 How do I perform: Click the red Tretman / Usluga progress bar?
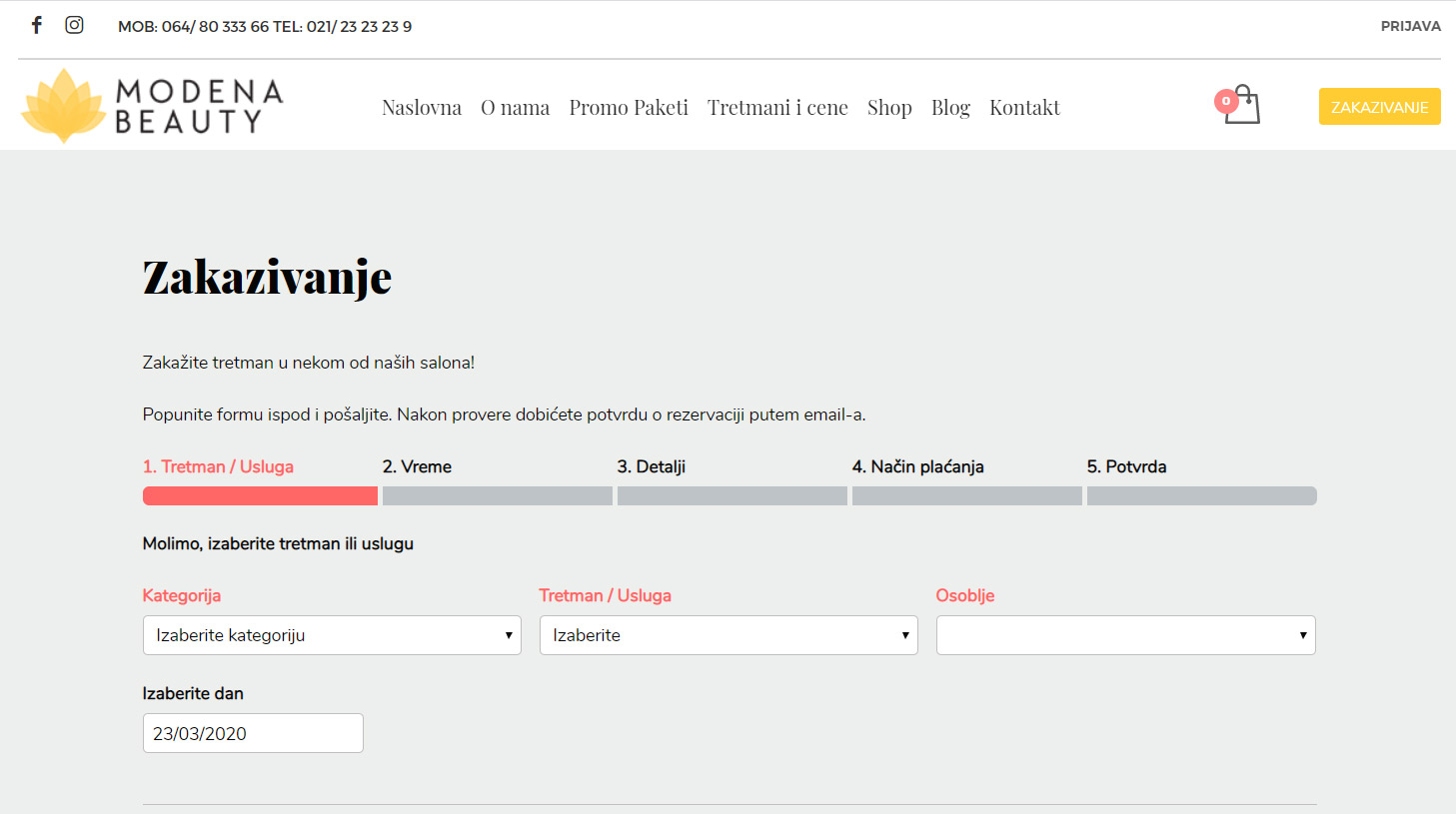click(260, 496)
